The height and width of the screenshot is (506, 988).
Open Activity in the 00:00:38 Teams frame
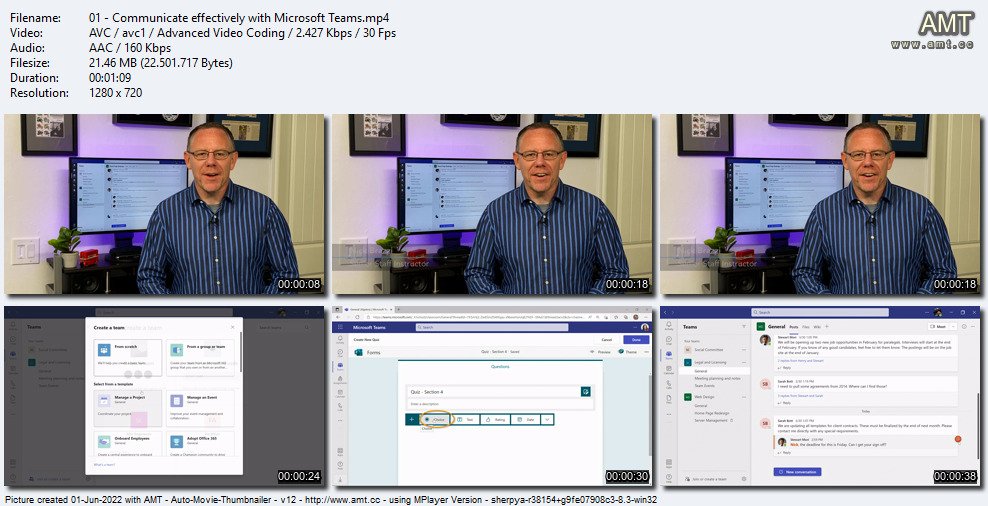[669, 326]
